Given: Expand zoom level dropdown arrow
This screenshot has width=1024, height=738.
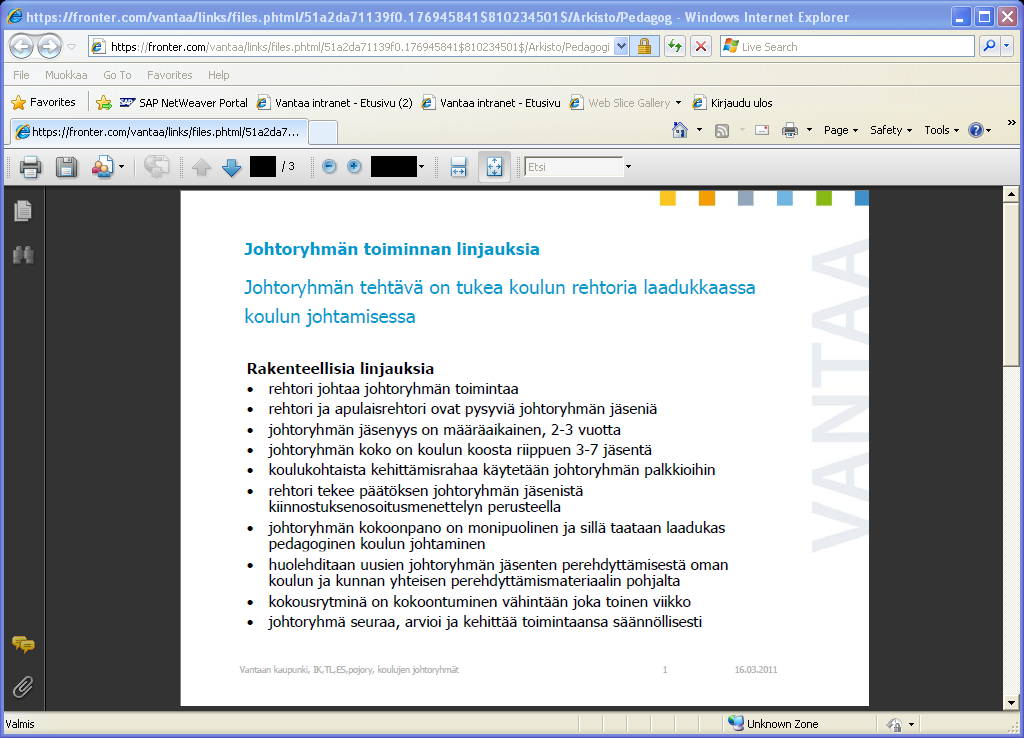Looking at the screenshot, I should click(422, 167).
